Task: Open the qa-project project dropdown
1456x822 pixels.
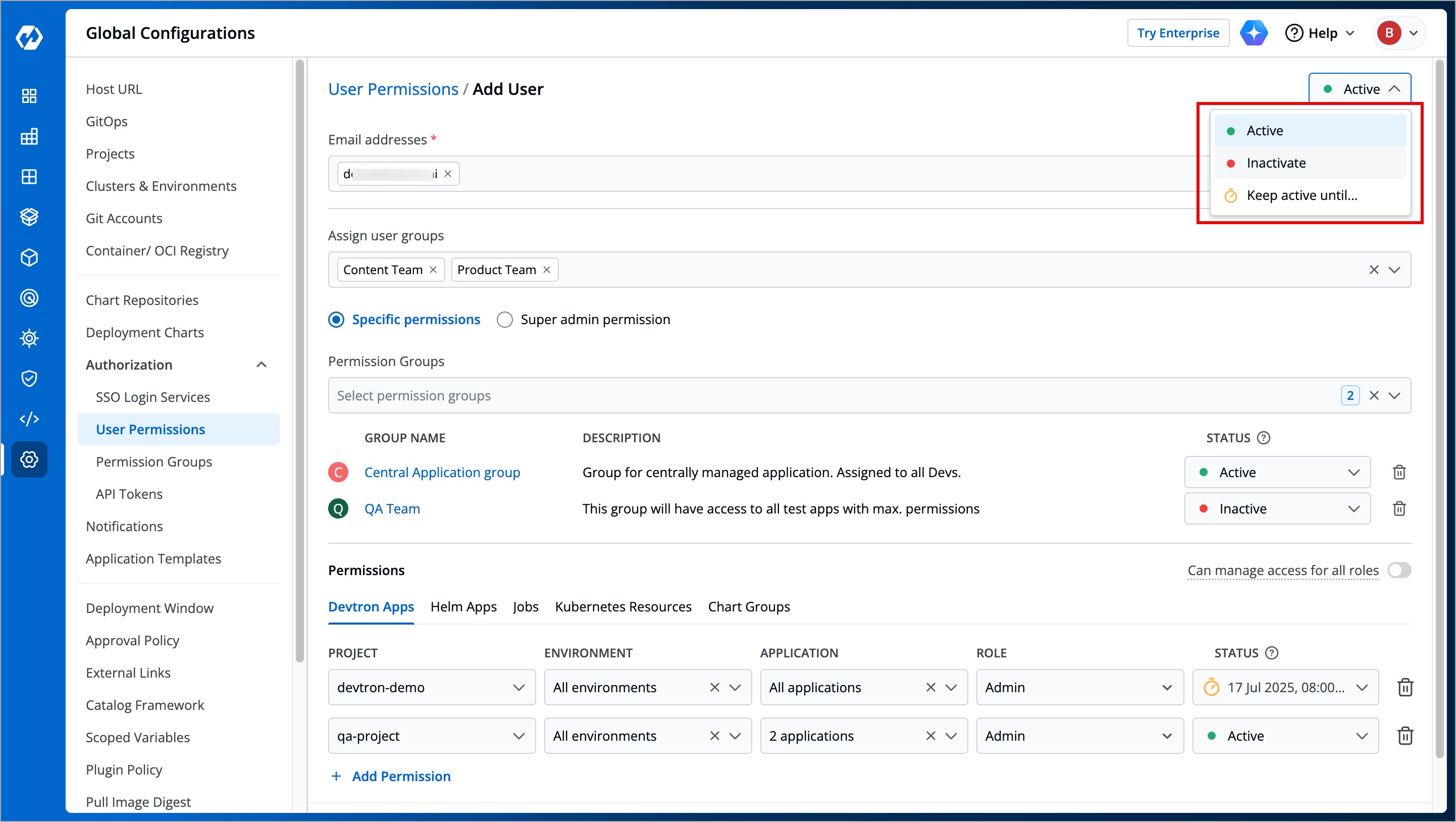Action: [431, 736]
